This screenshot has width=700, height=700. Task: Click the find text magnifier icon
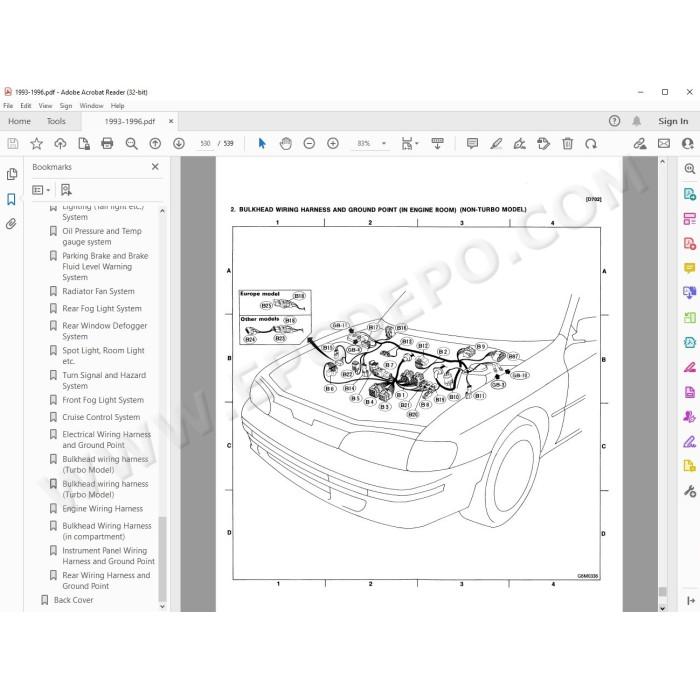click(131, 143)
